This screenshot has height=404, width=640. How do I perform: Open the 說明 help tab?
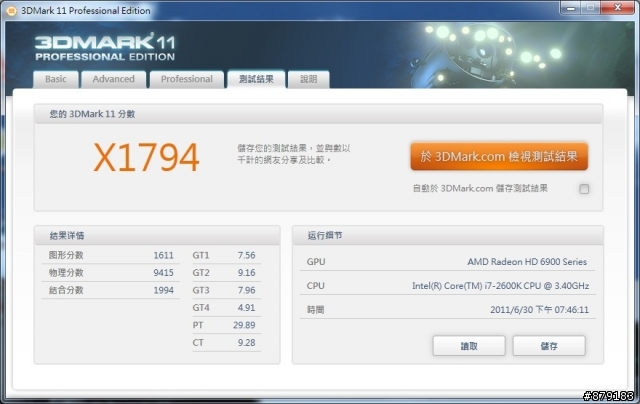pyautogui.click(x=309, y=79)
